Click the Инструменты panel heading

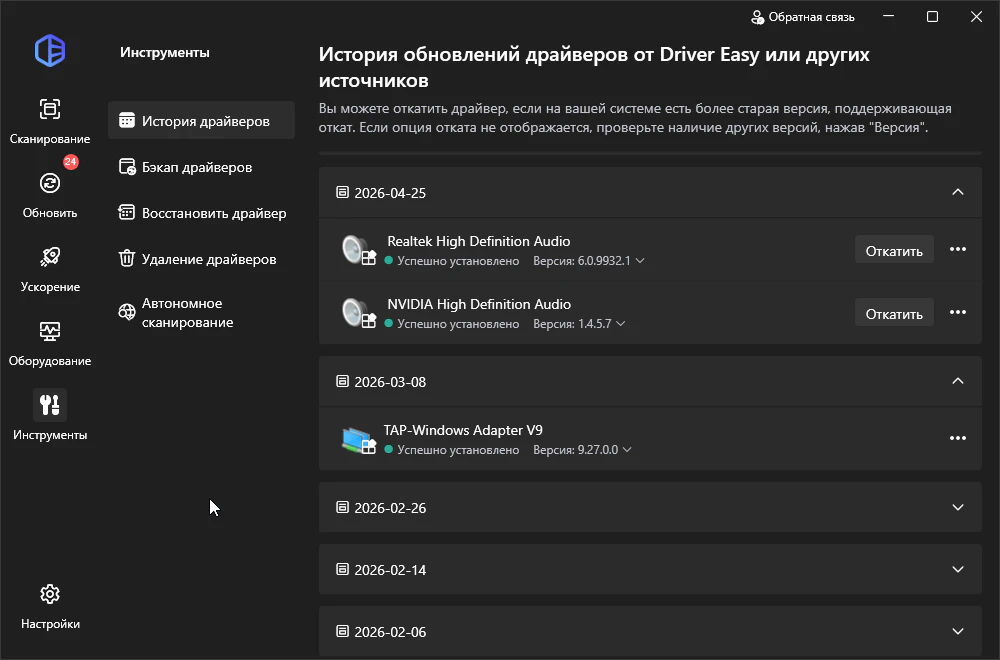pyautogui.click(x=165, y=52)
